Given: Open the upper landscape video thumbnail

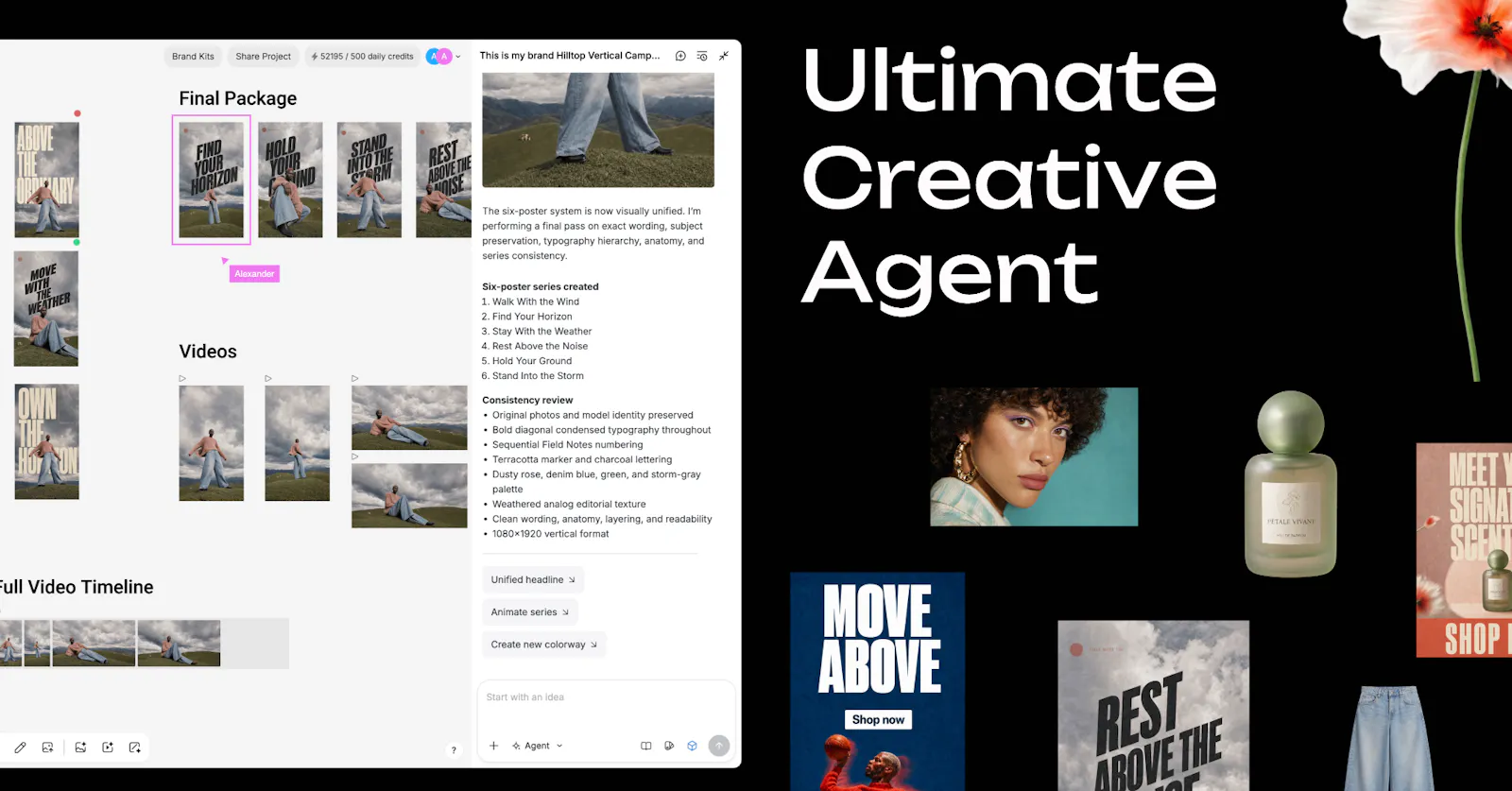Looking at the screenshot, I should point(409,417).
